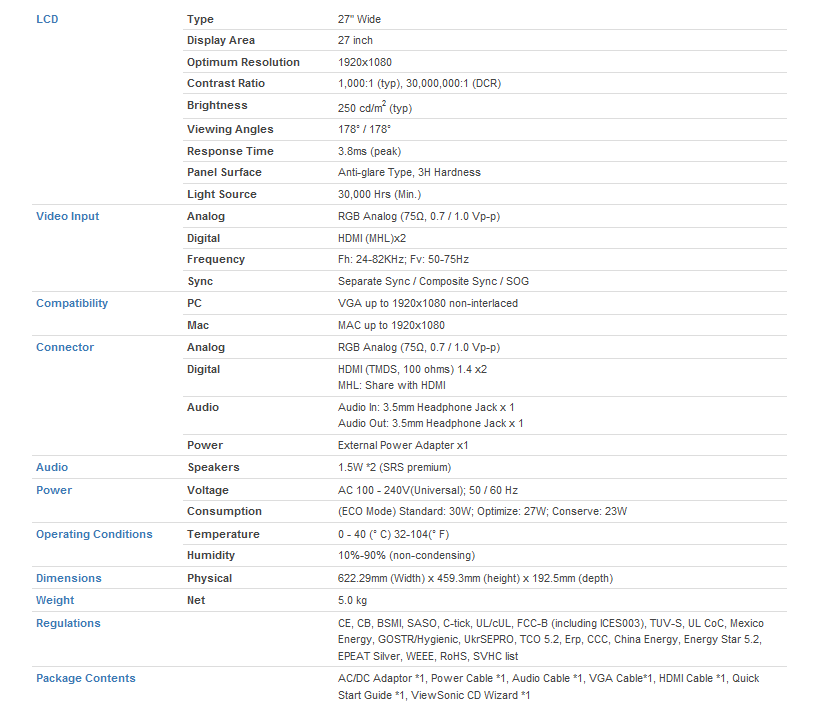Click the Compatibility category label
This screenshot has width=817, height=715.
click(x=72, y=303)
